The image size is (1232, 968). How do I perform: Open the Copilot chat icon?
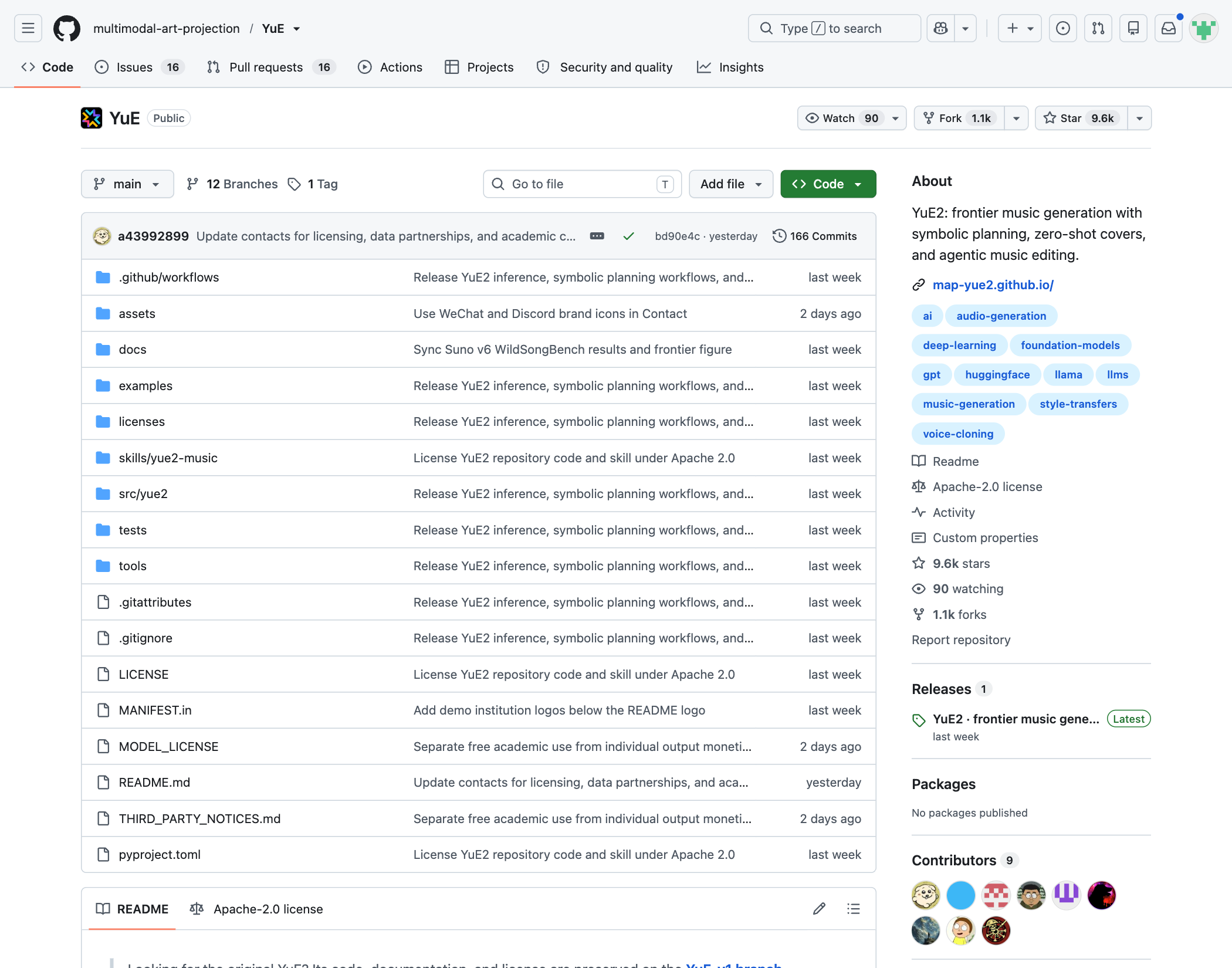pyautogui.click(x=940, y=28)
